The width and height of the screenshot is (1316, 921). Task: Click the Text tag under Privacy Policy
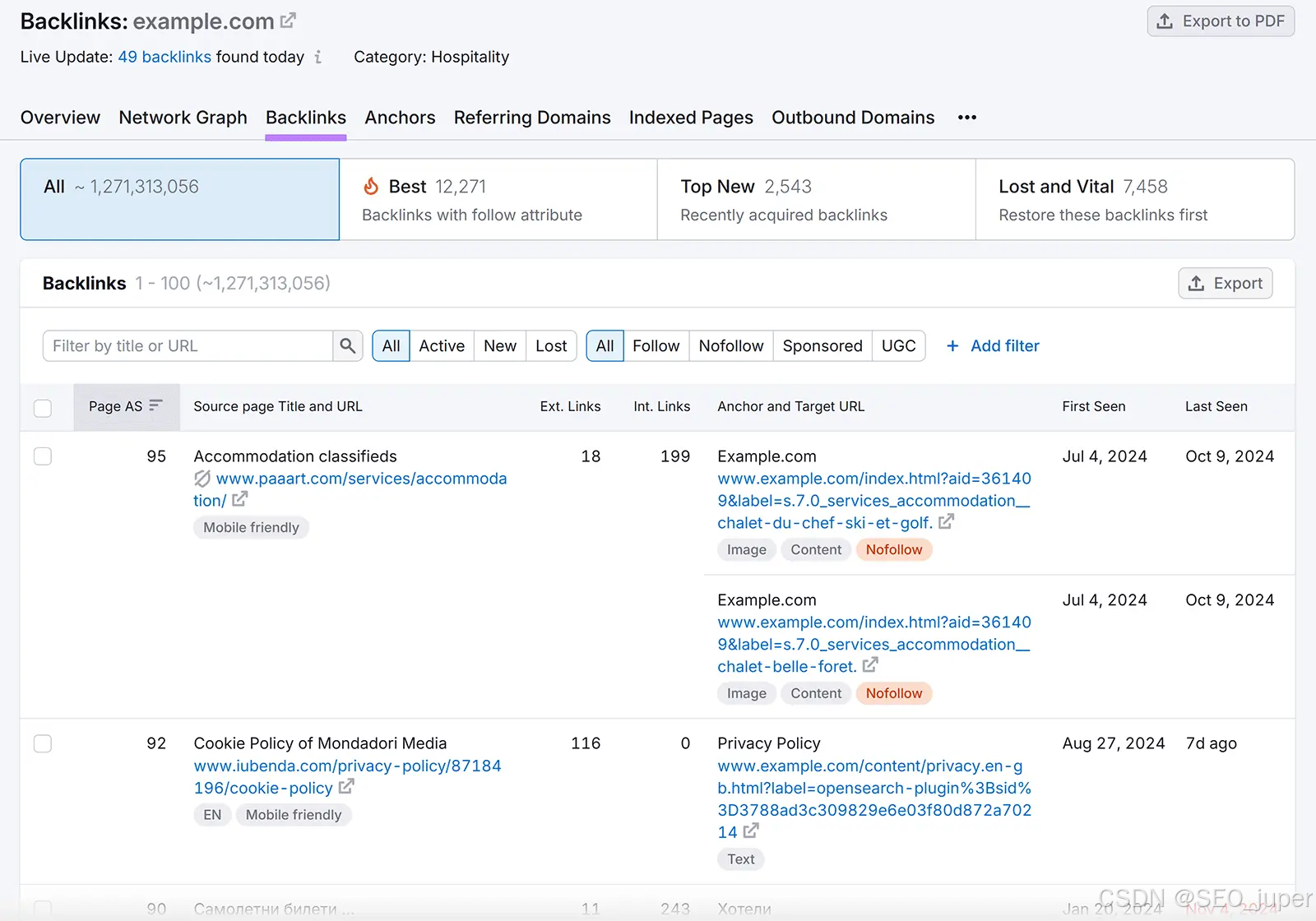(740, 859)
